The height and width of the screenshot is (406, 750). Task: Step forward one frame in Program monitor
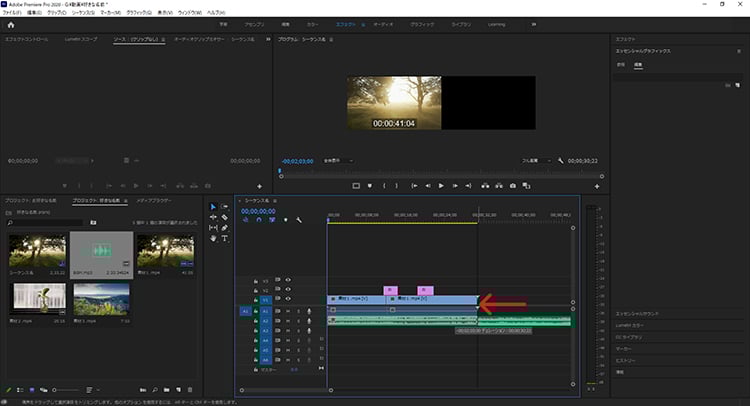coord(455,186)
